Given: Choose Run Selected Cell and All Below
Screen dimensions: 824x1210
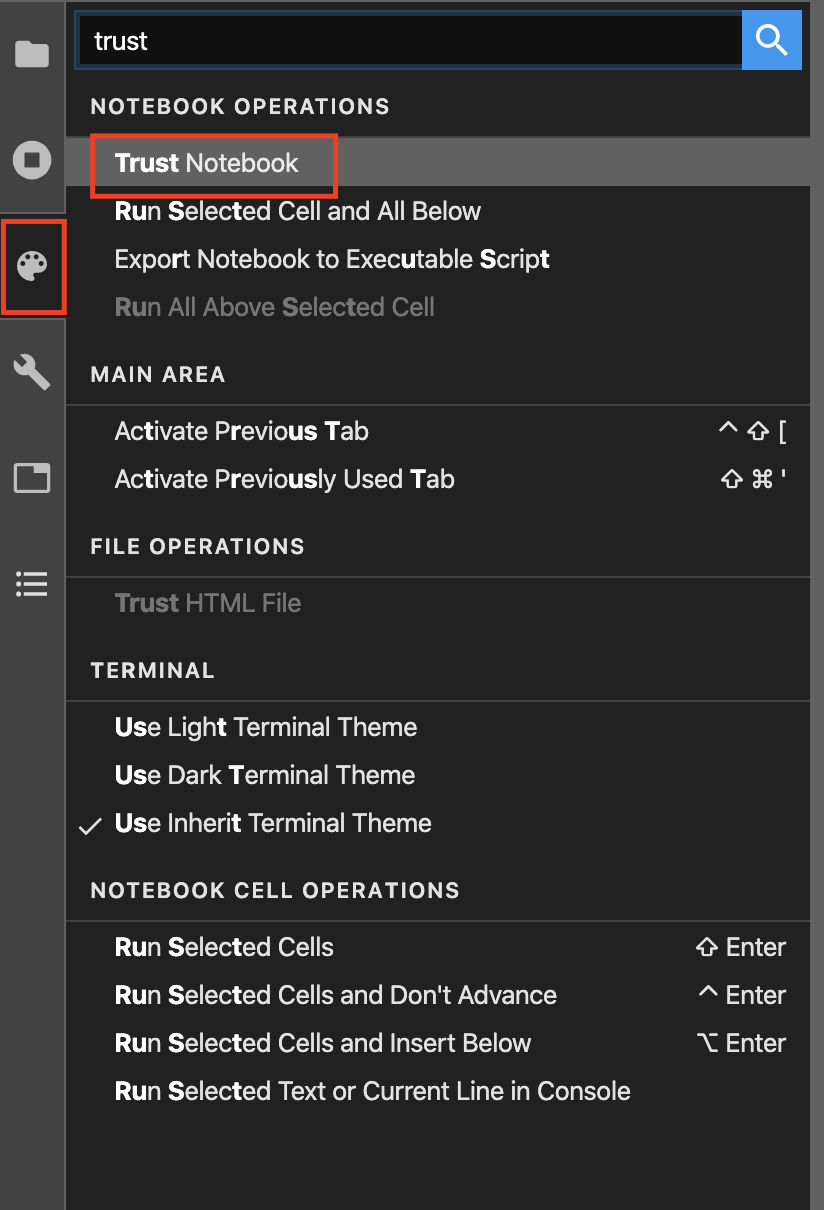Looking at the screenshot, I should pos(298,212).
